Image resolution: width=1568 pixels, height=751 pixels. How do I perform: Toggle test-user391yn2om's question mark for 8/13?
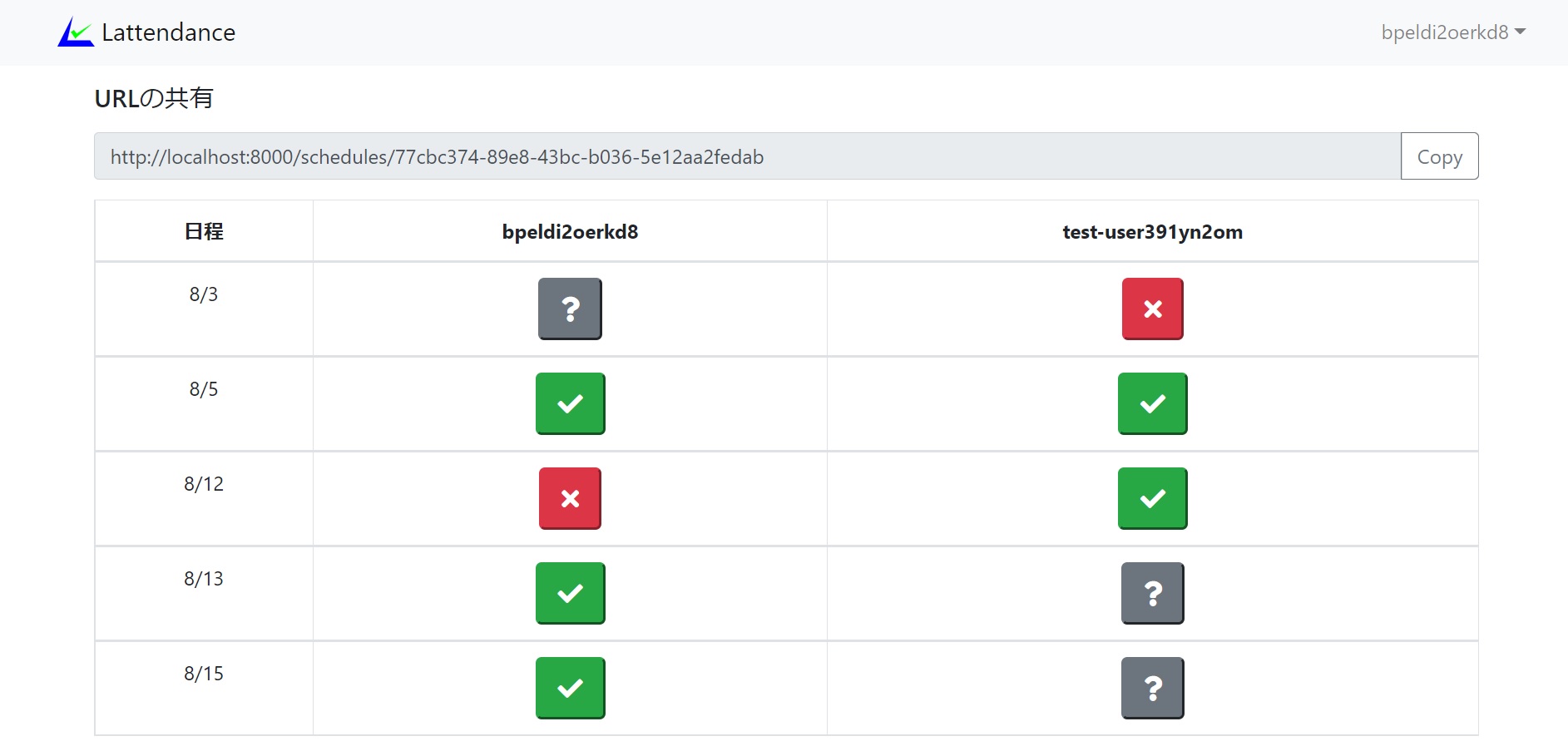click(x=1152, y=593)
